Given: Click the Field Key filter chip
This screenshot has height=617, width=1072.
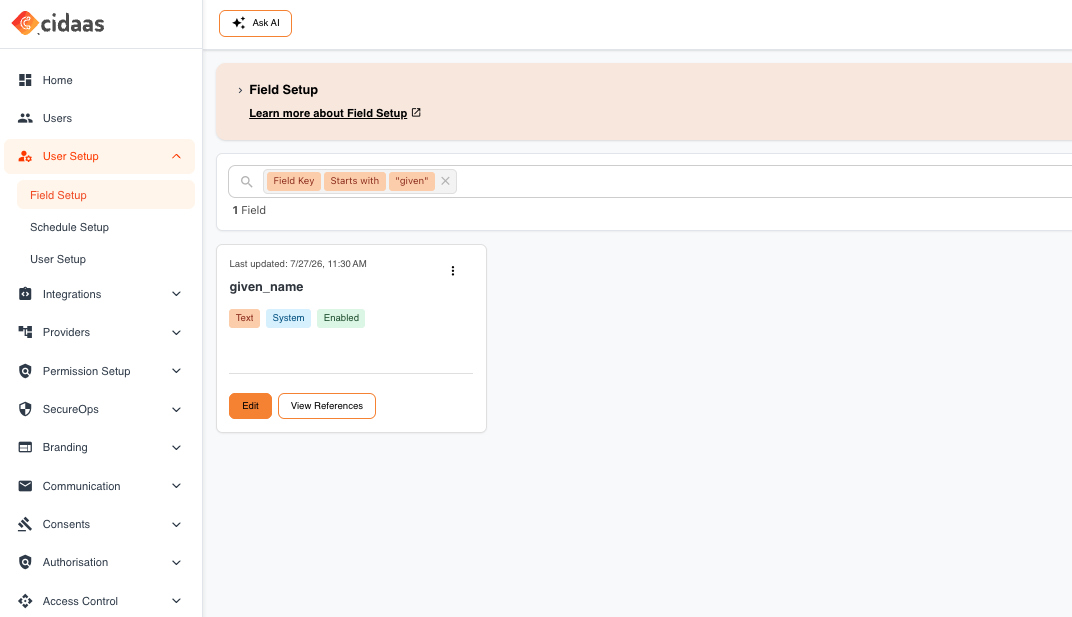Looking at the screenshot, I should pos(294,181).
